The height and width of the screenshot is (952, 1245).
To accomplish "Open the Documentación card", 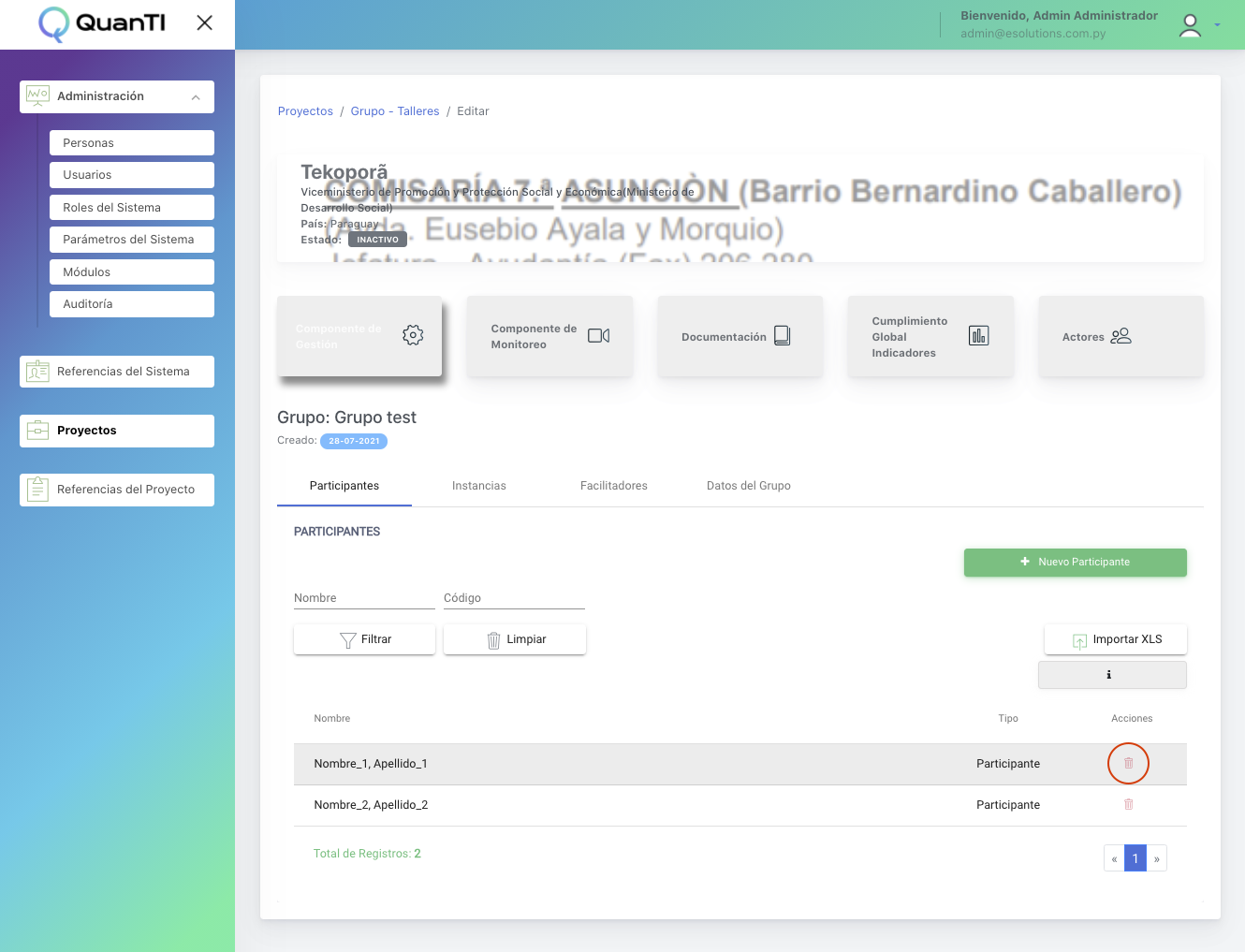I will click(x=740, y=336).
